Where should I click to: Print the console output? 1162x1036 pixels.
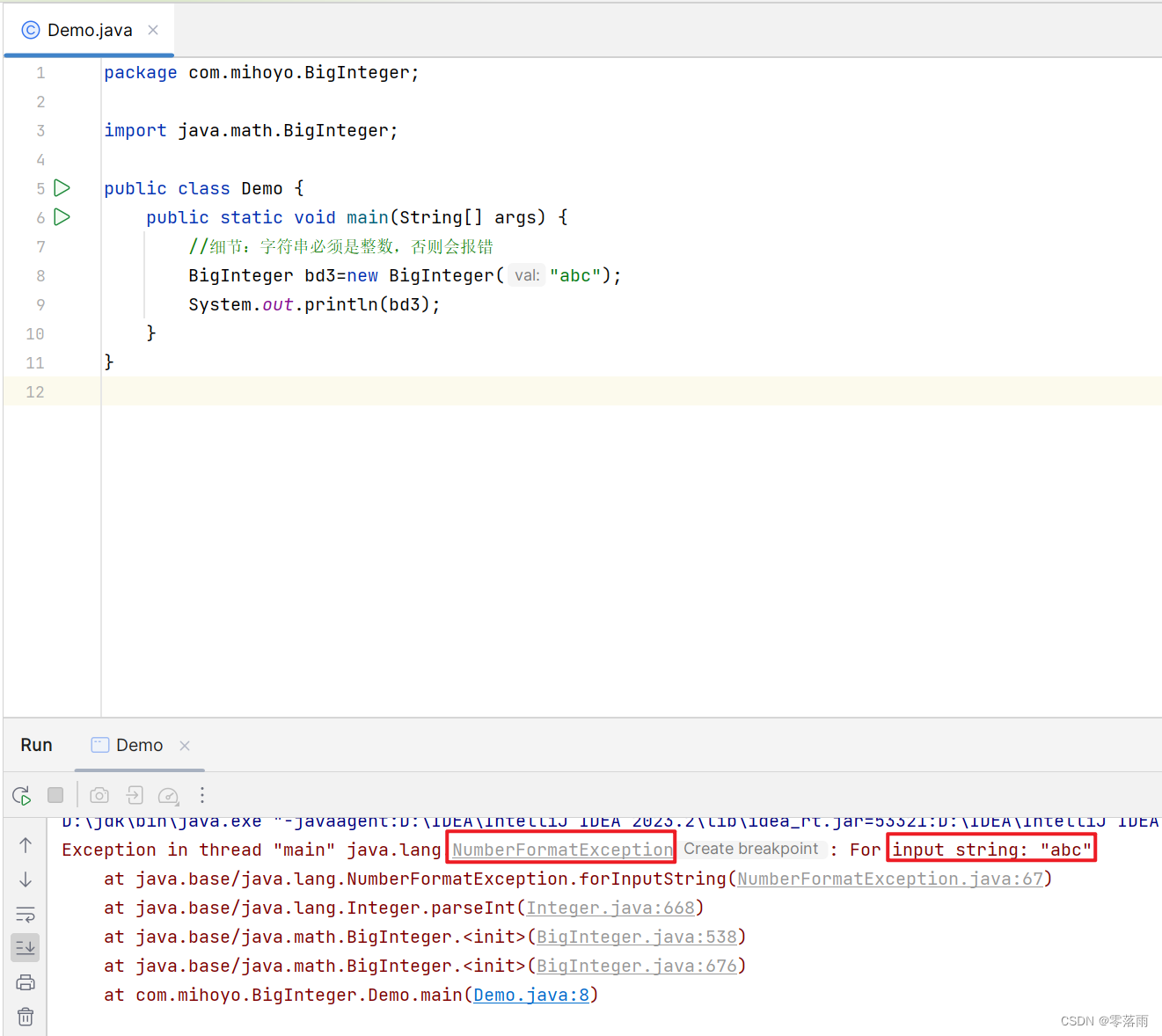click(x=26, y=982)
